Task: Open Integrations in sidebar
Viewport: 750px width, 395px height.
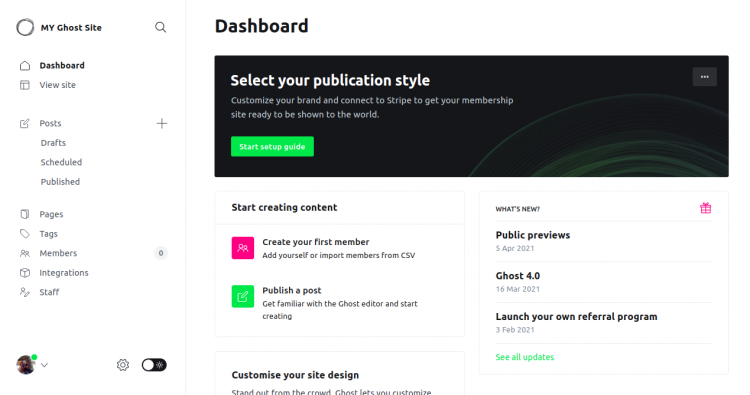Action: click(x=64, y=273)
